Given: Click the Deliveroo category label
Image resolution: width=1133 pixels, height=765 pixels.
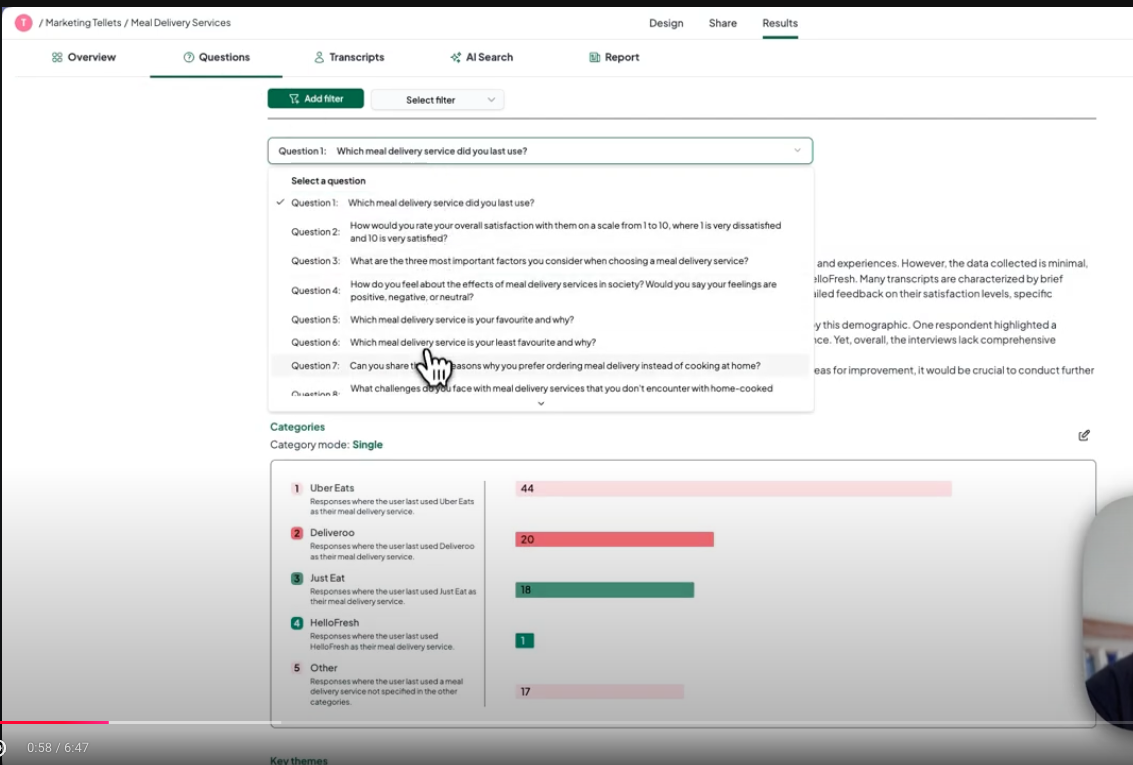Looking at the screenshot, I should click(332, 533).
